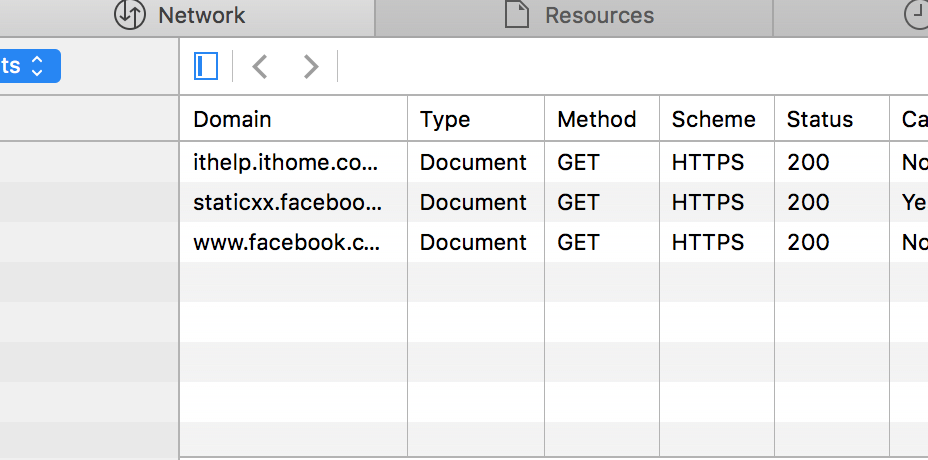The height and width of the screenshot is (460, 928).
Task: Click the clock icon in tab bar
Action: [x=916, y=15]
